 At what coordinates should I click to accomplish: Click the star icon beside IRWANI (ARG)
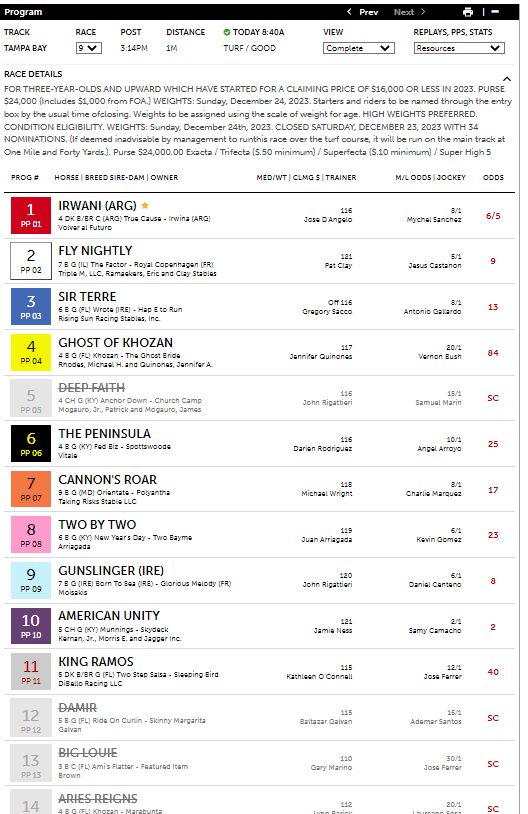[145, 206]
